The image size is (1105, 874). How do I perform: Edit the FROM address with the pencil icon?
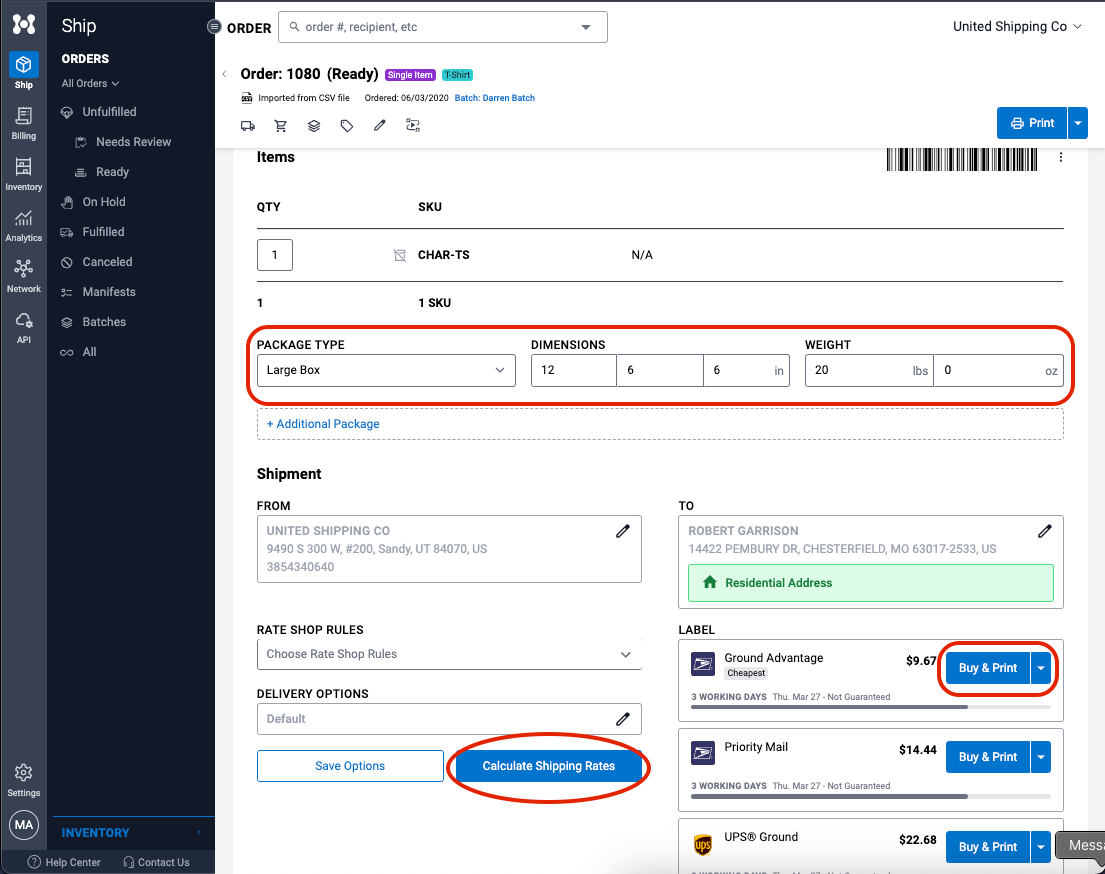623,531
